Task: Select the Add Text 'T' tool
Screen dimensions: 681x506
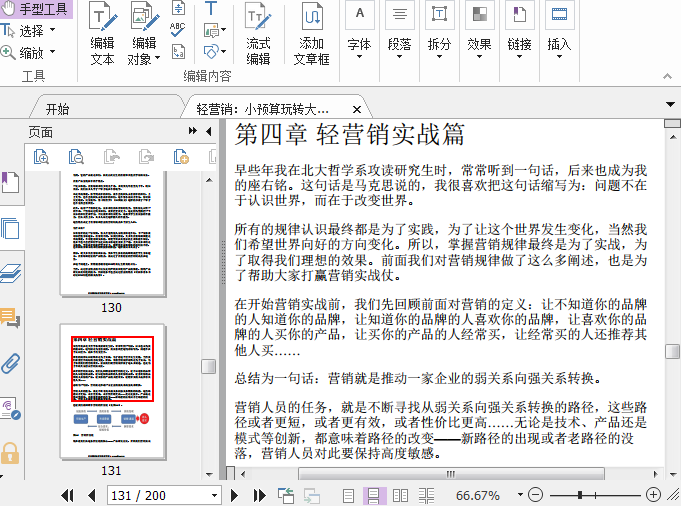Action: pos(211,8)
